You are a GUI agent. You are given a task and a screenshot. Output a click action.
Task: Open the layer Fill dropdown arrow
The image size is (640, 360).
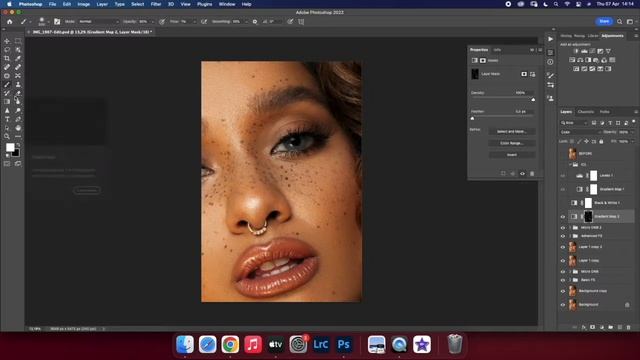(x=632, y=141)
